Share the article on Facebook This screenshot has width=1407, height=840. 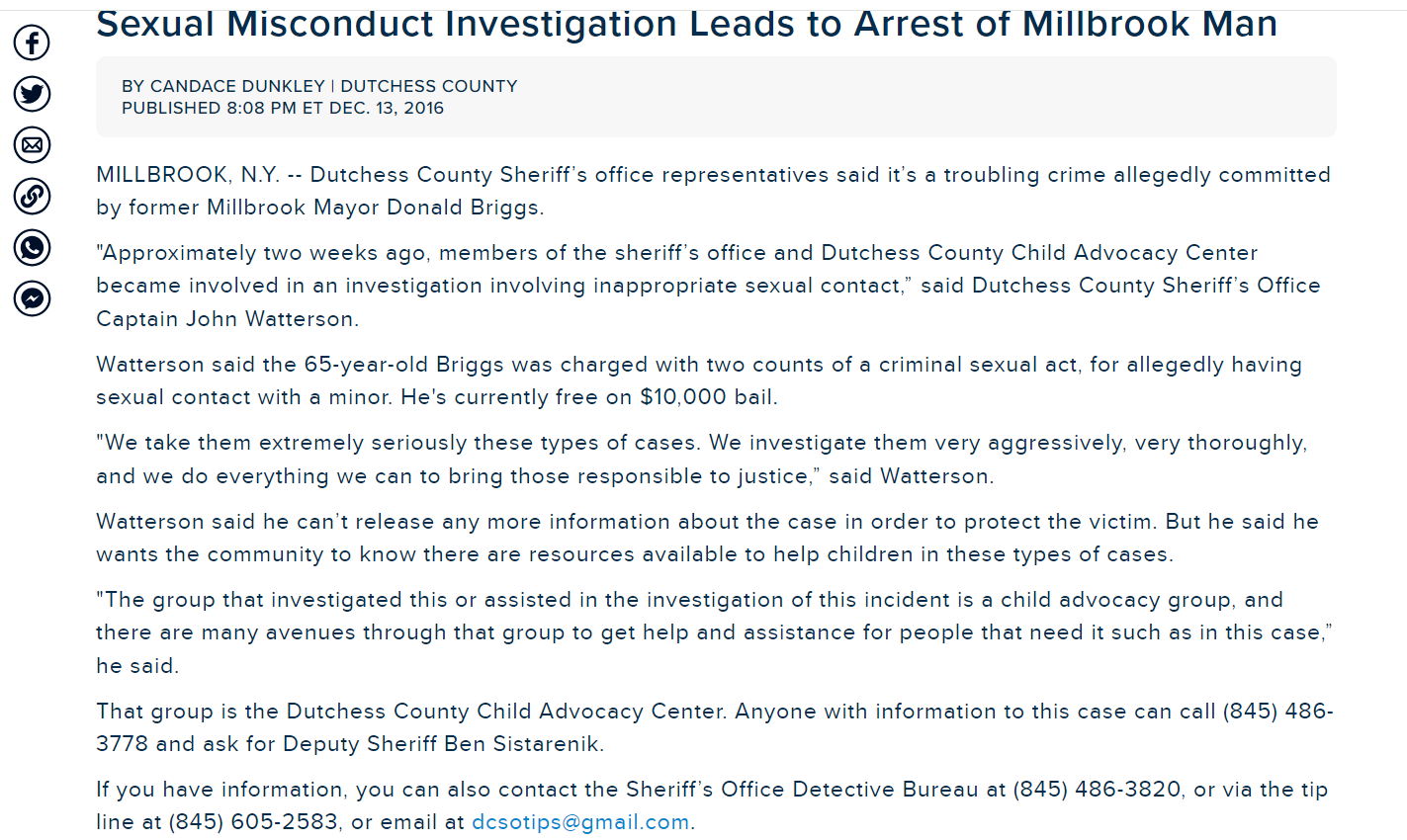point(32,42)
